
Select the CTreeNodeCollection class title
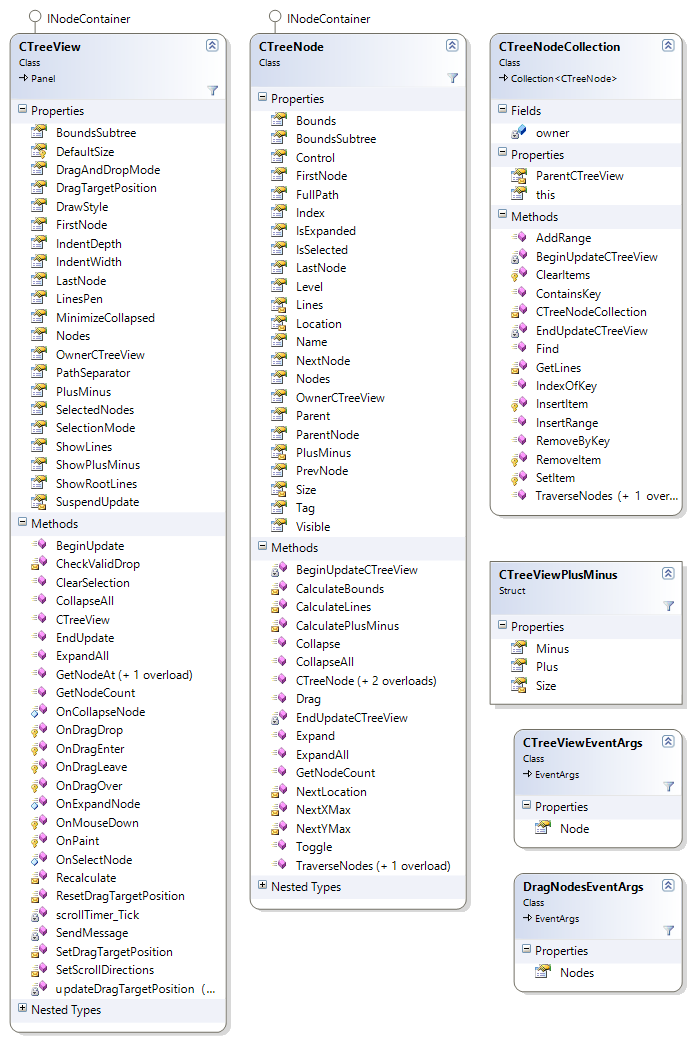[x=560, y=46]
